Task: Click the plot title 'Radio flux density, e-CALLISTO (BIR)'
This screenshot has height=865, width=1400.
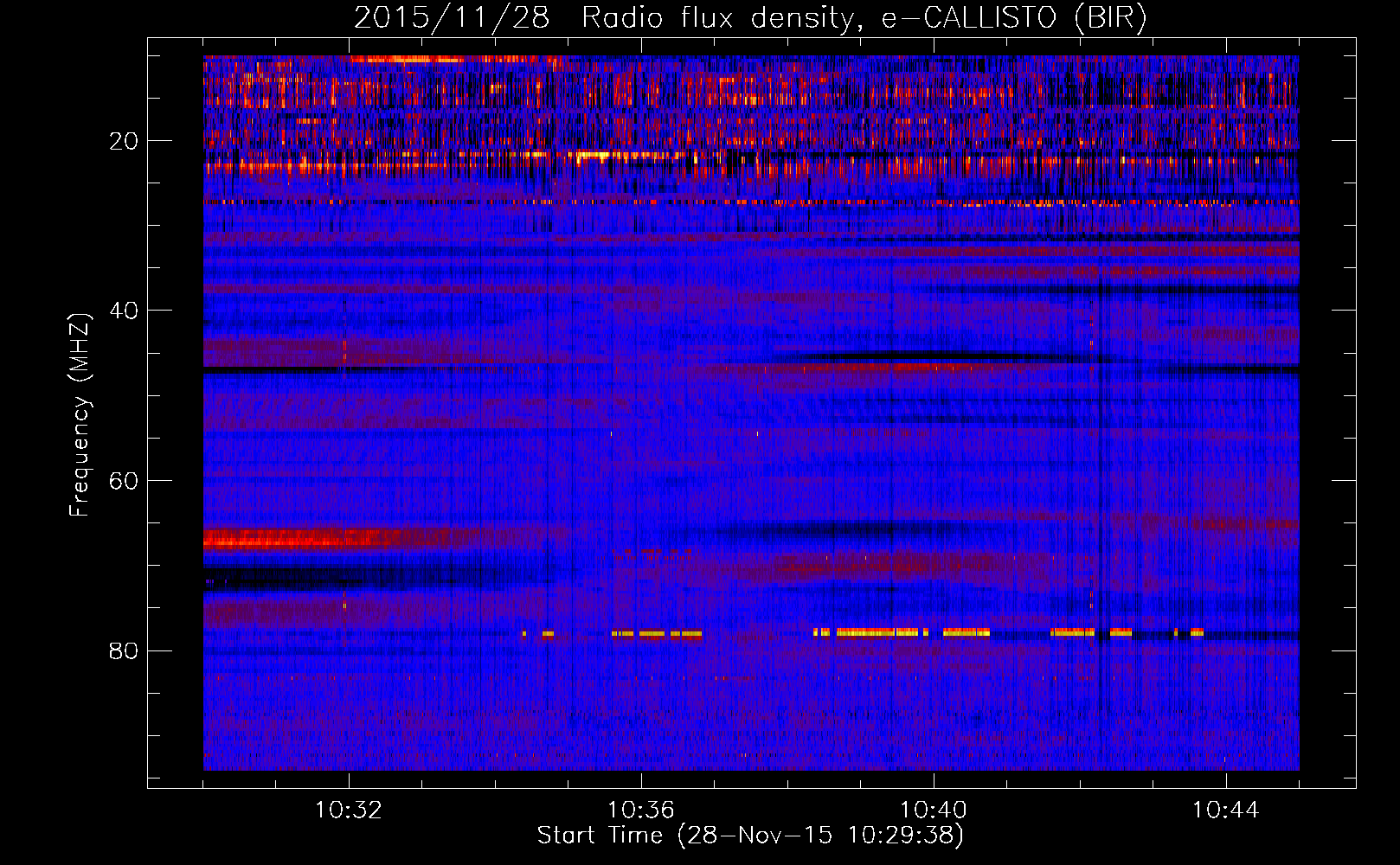Action: point(863,18)
